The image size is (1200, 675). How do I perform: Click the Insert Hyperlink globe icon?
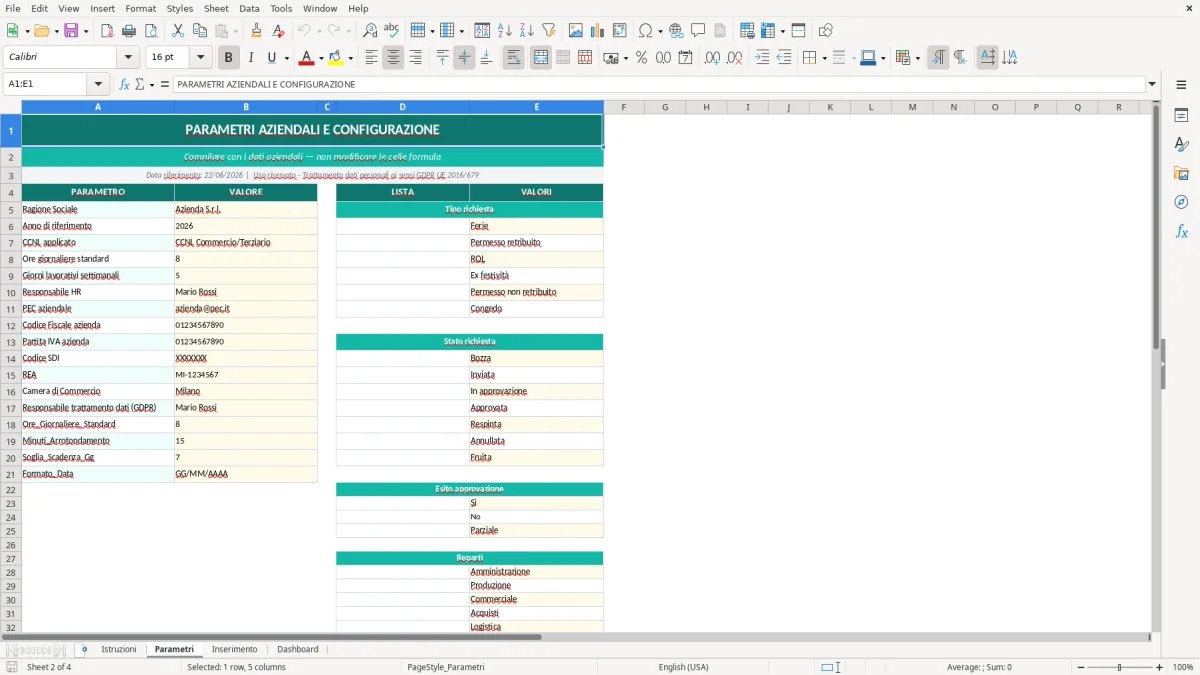coord(676,31)
